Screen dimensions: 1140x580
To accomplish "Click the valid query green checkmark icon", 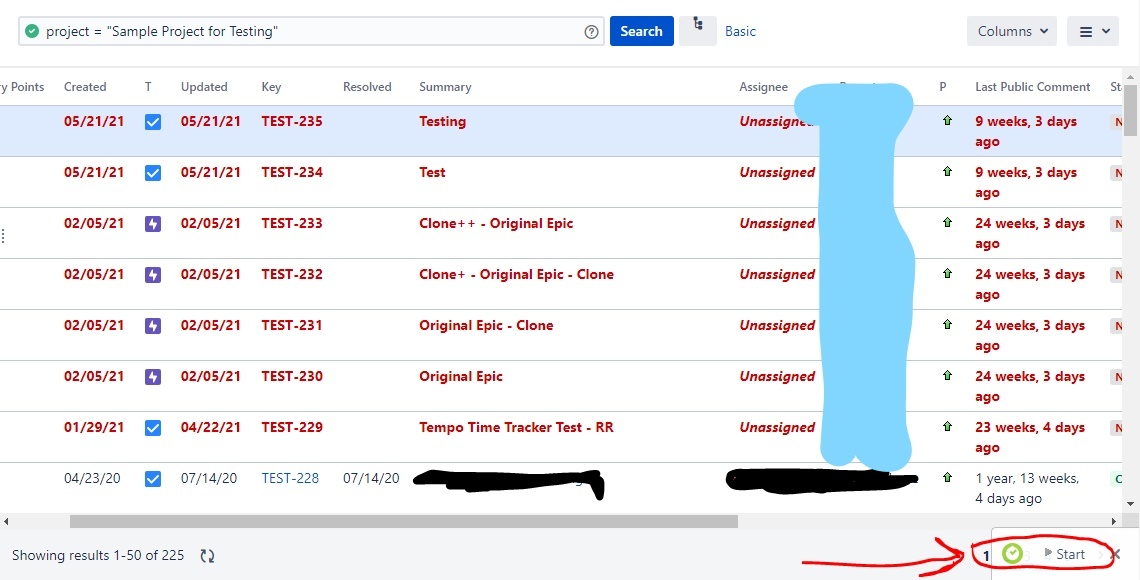I will (x=32, y=32).
